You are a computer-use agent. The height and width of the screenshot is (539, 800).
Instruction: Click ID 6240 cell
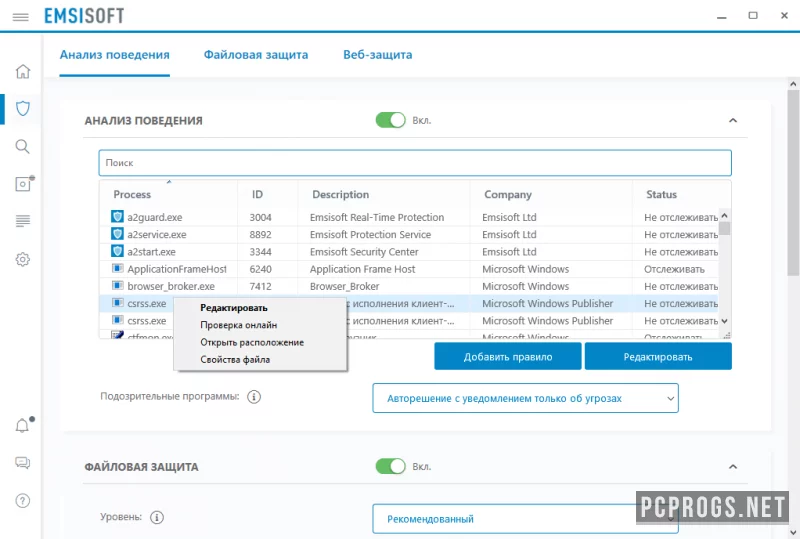click(x=260, y=269)
